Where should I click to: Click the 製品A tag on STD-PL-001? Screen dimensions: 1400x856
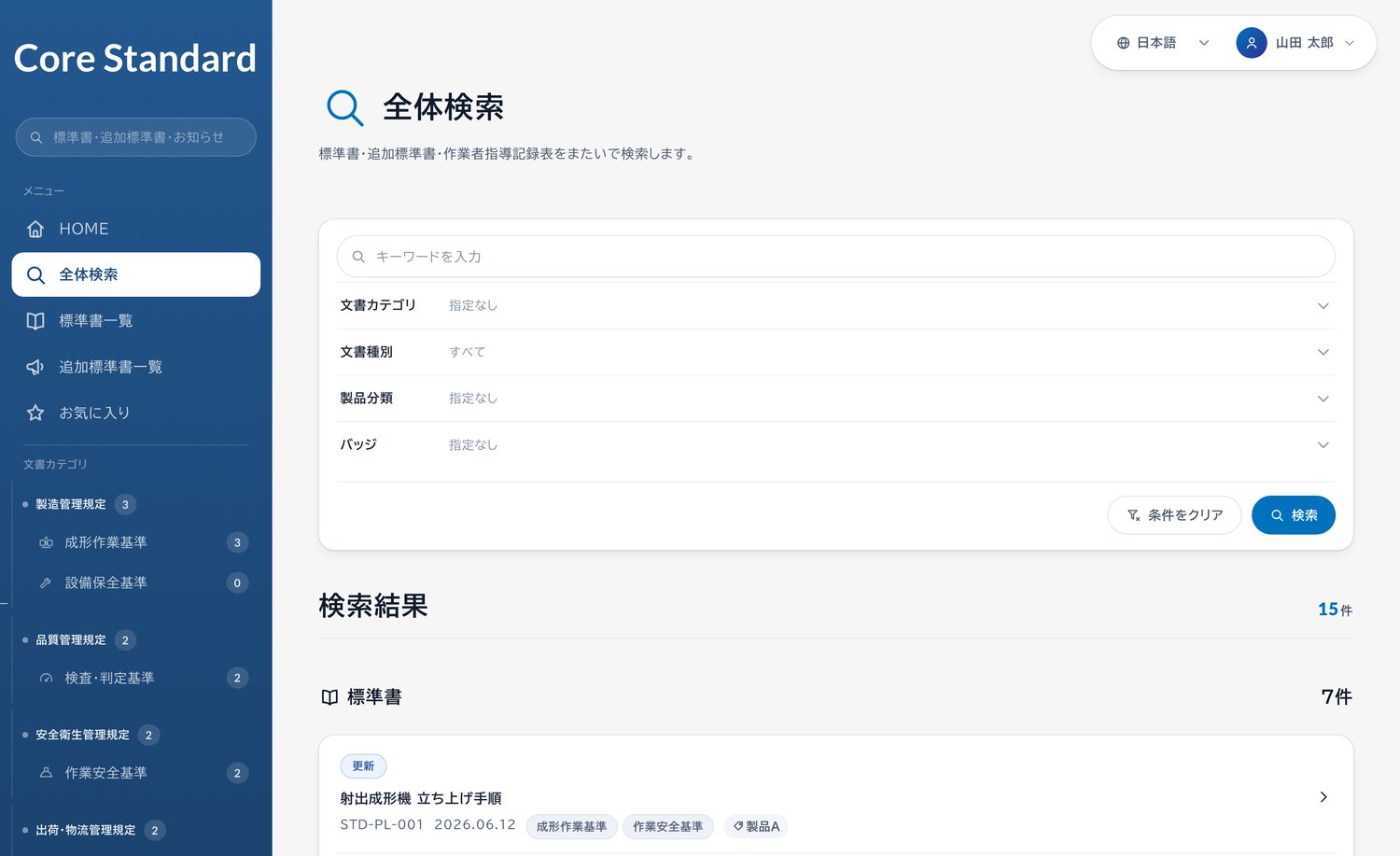point(756,827)
